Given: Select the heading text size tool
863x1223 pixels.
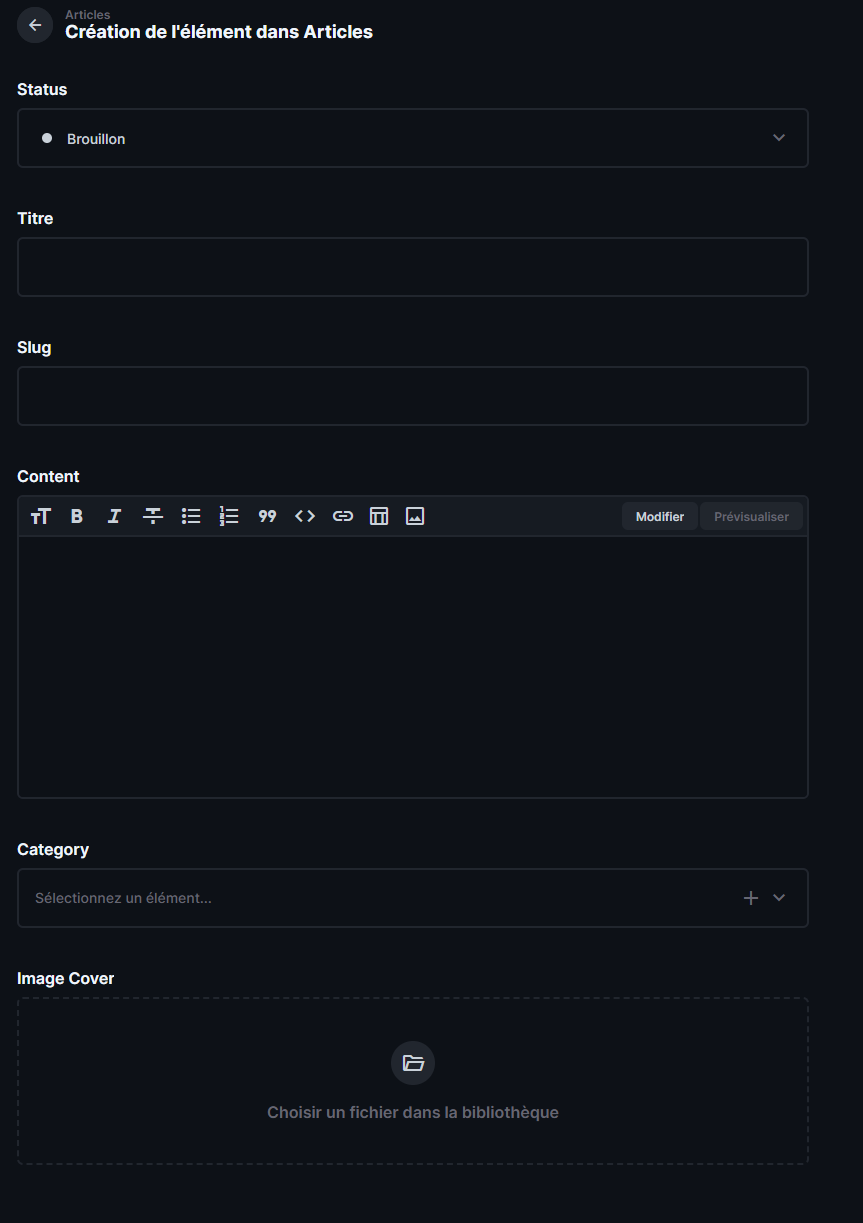Looking at the screenshot, I should (40, 516).
